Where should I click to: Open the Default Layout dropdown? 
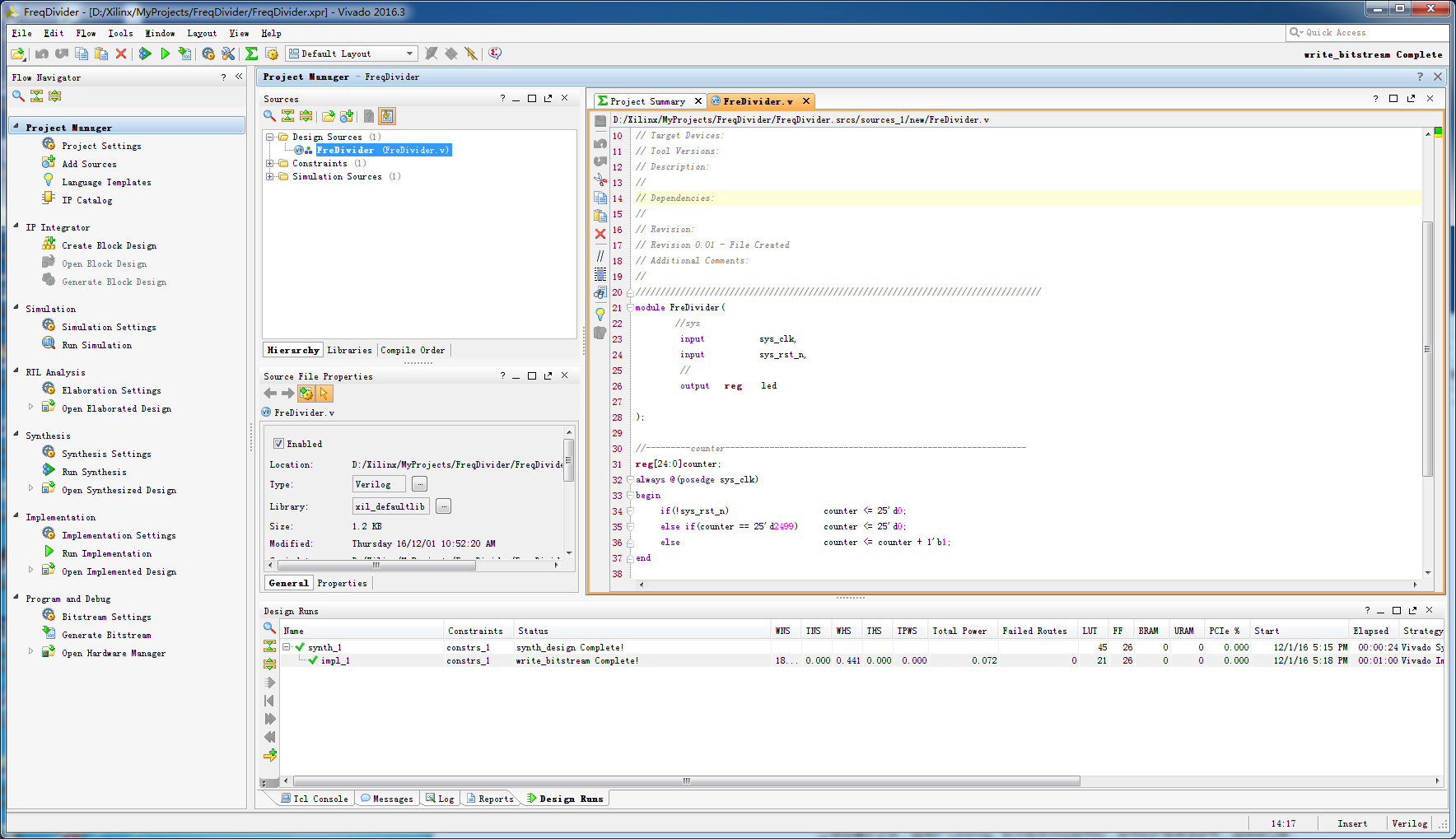point(352,54)
